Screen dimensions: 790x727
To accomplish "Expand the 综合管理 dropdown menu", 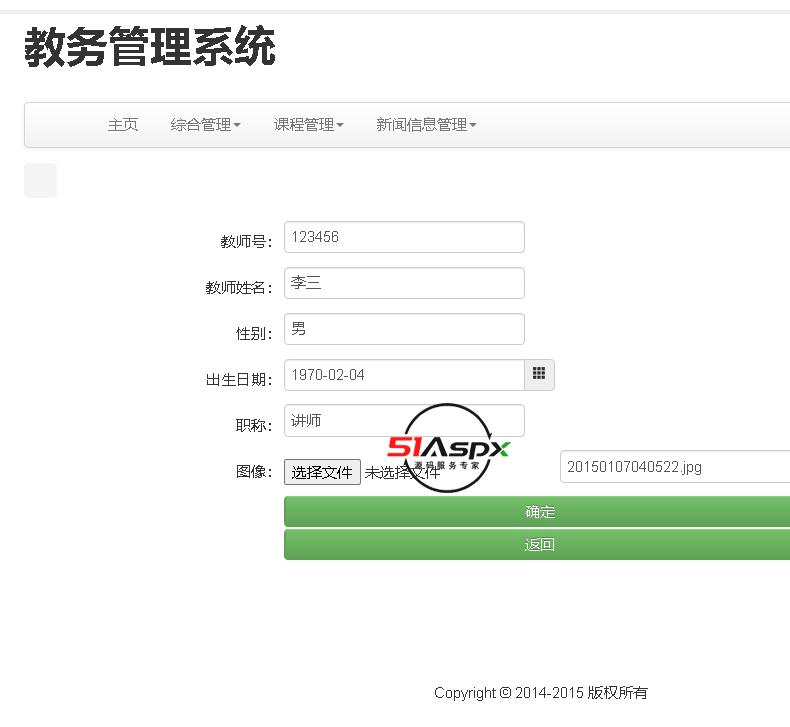I will click(x=206, y=124).
